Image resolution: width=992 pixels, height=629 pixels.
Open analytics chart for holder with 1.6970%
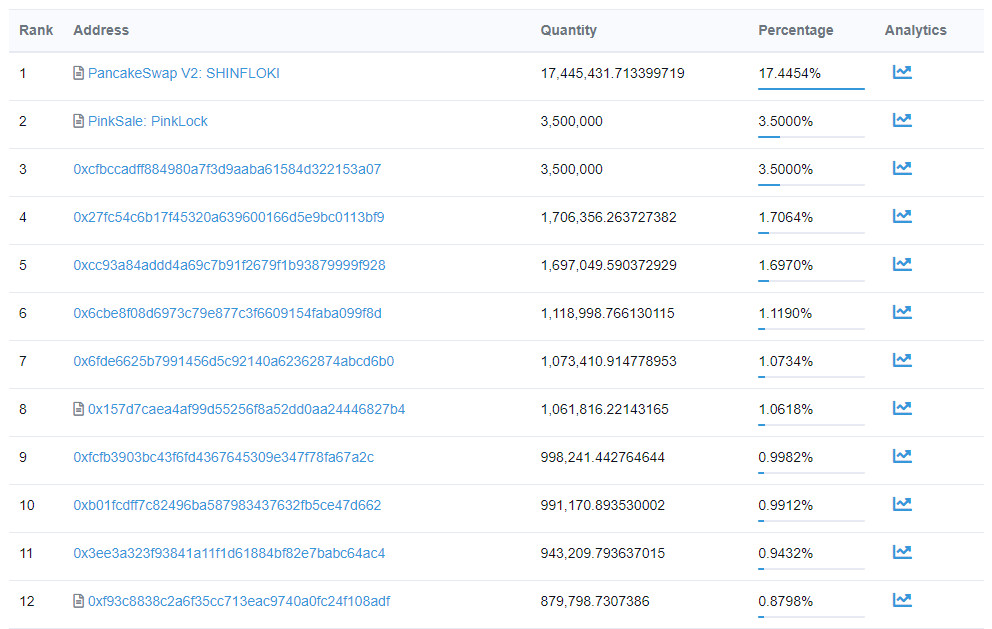click(902, 265)
